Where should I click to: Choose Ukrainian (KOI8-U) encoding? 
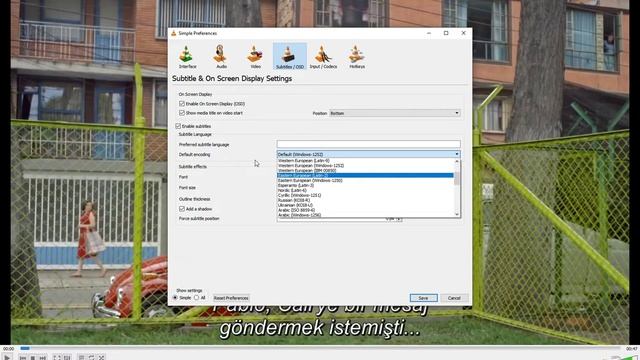coord(365,205)
